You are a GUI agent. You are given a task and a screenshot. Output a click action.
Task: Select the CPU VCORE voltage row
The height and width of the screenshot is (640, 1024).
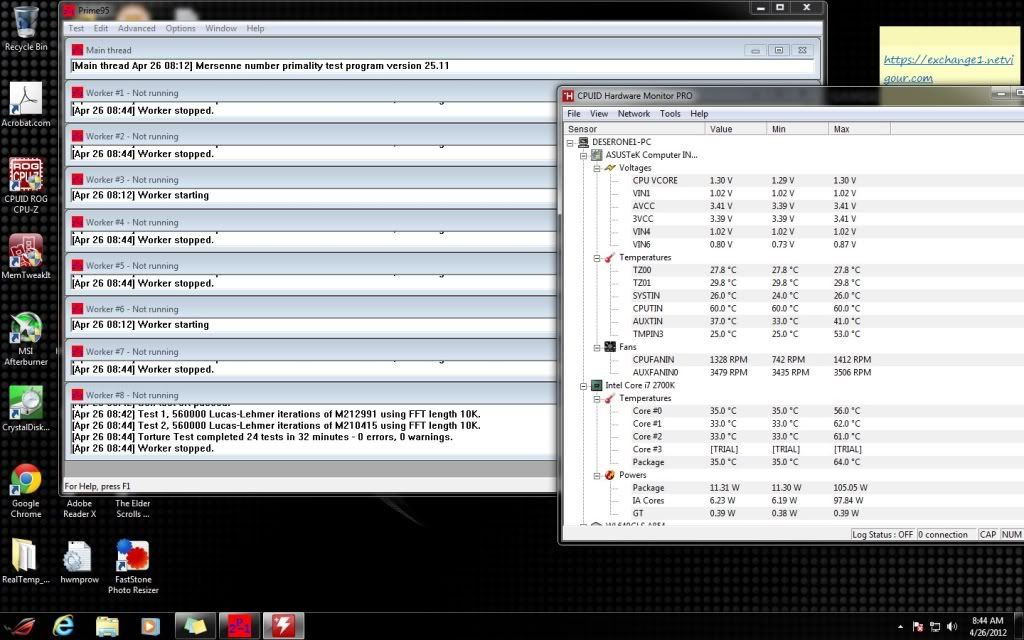tap(793, 180)
